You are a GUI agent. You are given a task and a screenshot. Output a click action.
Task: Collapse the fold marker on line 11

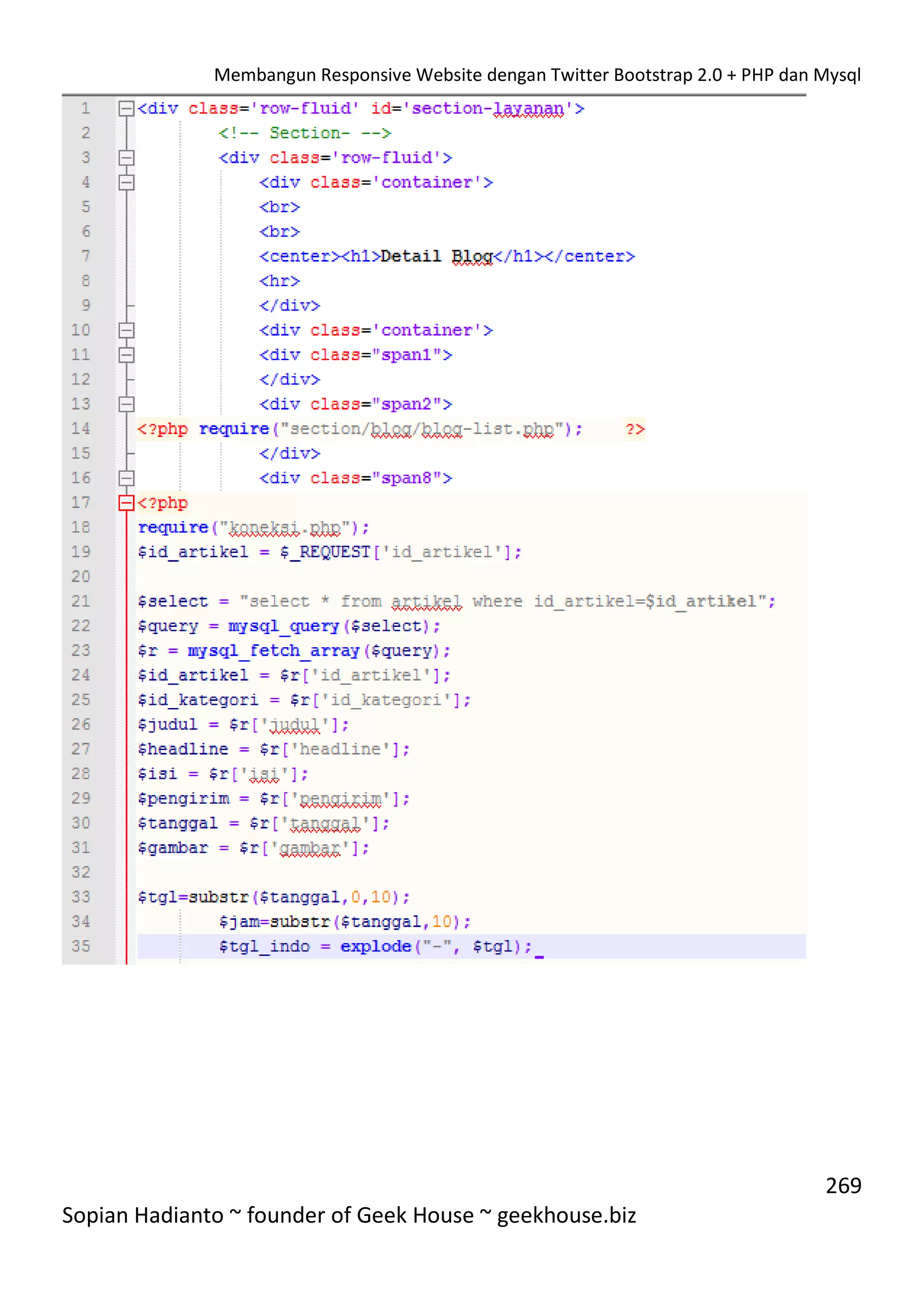point(126,355)
